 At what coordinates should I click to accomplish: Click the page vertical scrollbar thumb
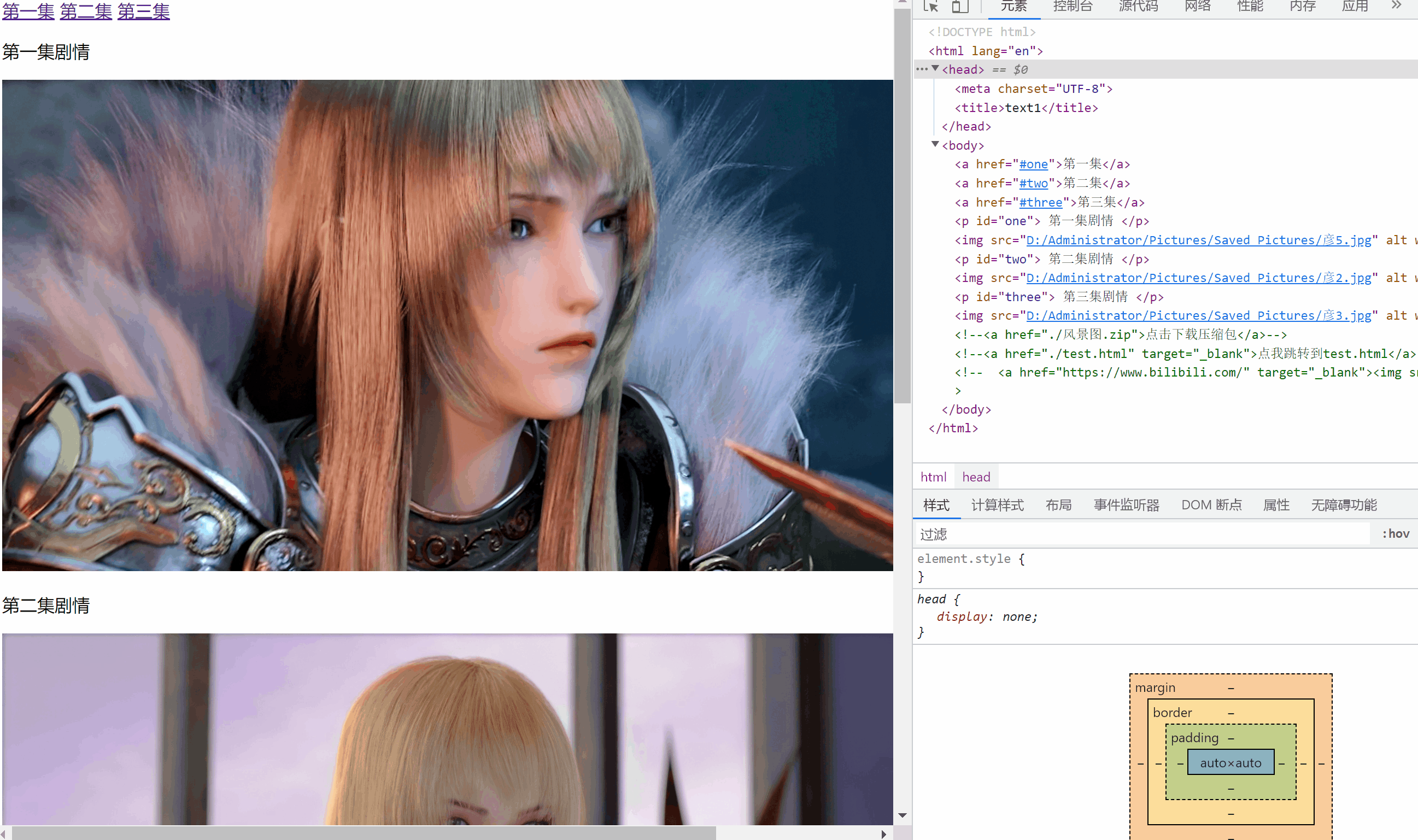point(903,205)
